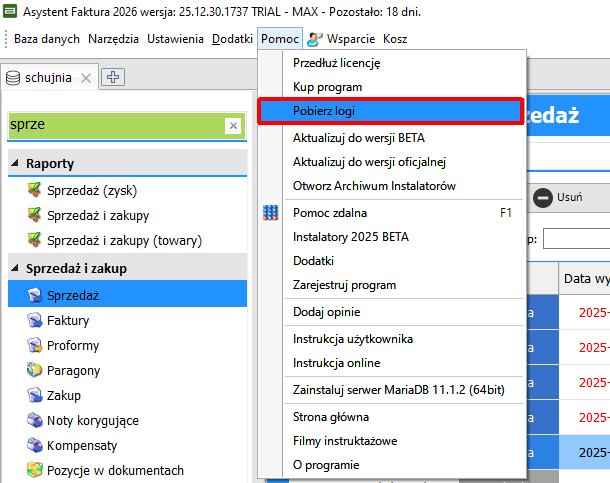Screen dimensions: 610x483
Task: Click the Sprzedaż (zysk) report icon
Action: [x=35, y=189]
